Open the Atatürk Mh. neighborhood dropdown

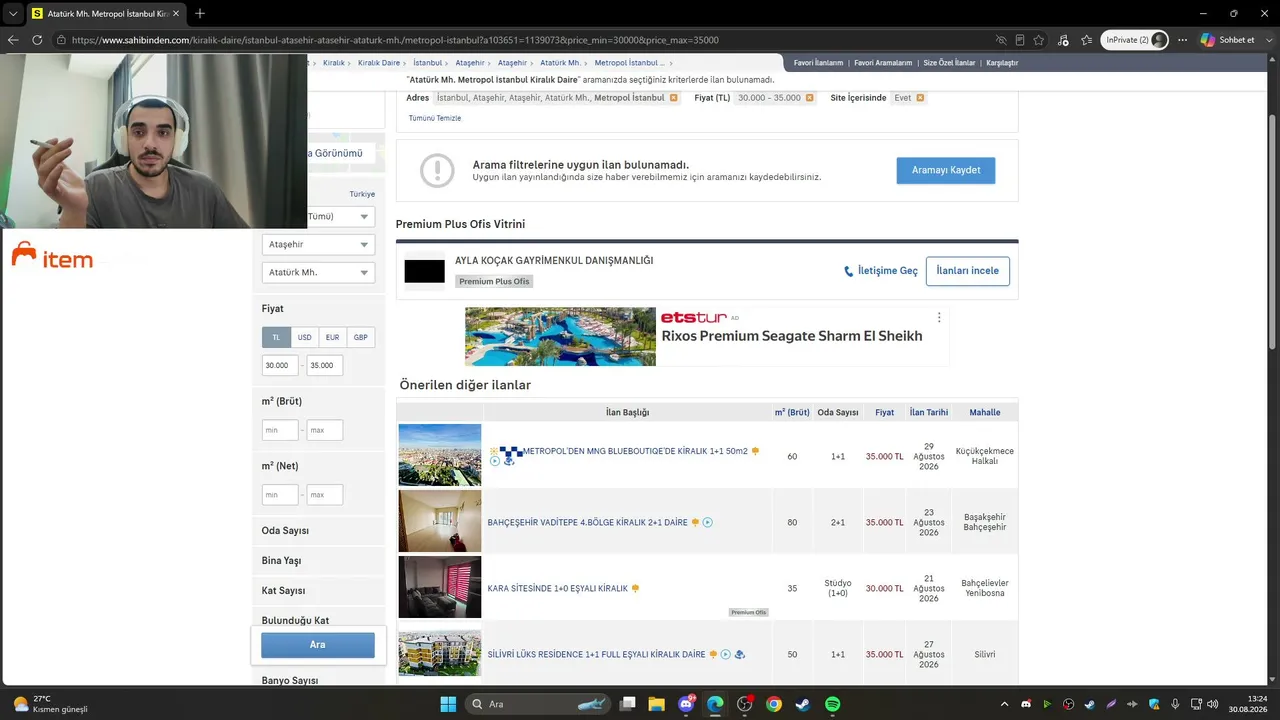(318, 272)
